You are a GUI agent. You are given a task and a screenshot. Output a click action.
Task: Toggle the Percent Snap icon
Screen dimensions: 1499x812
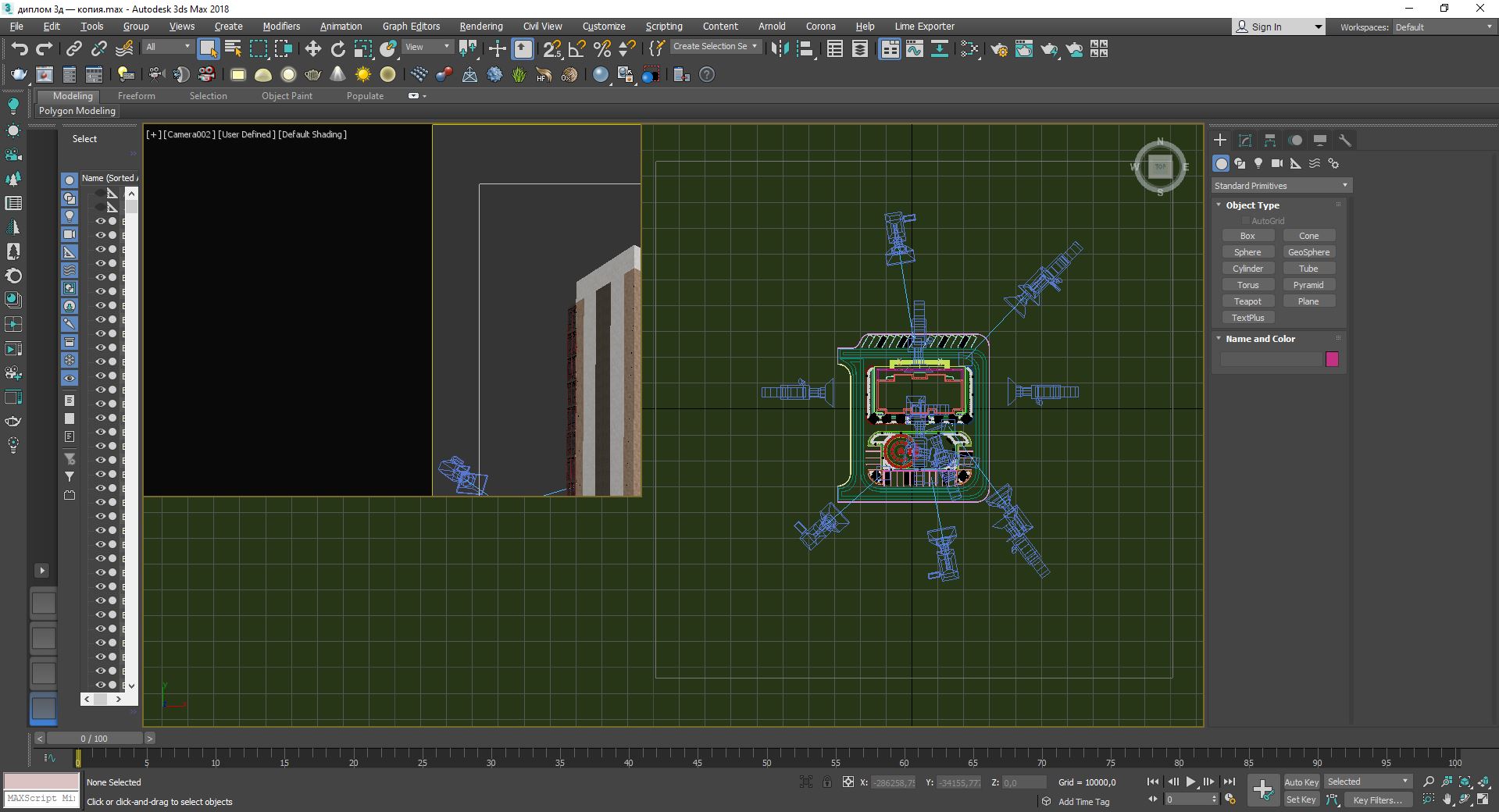(x=602, y=49)
